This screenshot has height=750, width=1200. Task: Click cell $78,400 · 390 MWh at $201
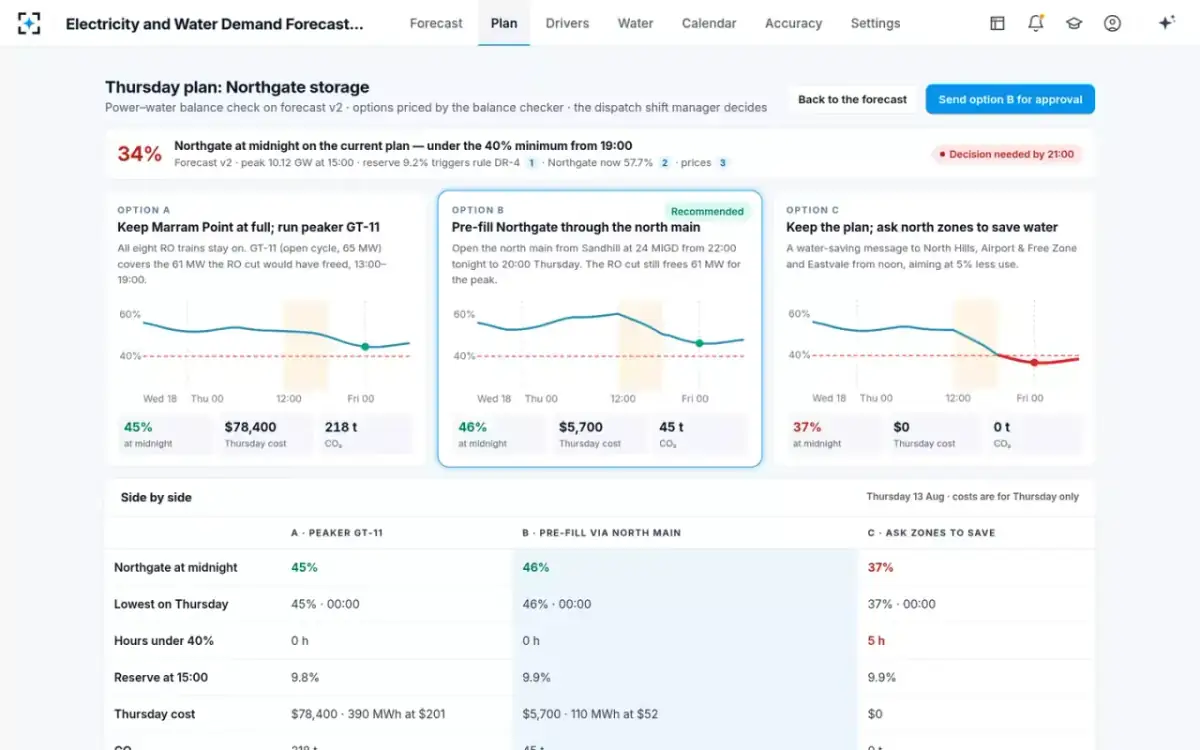(x=368, y=714)
